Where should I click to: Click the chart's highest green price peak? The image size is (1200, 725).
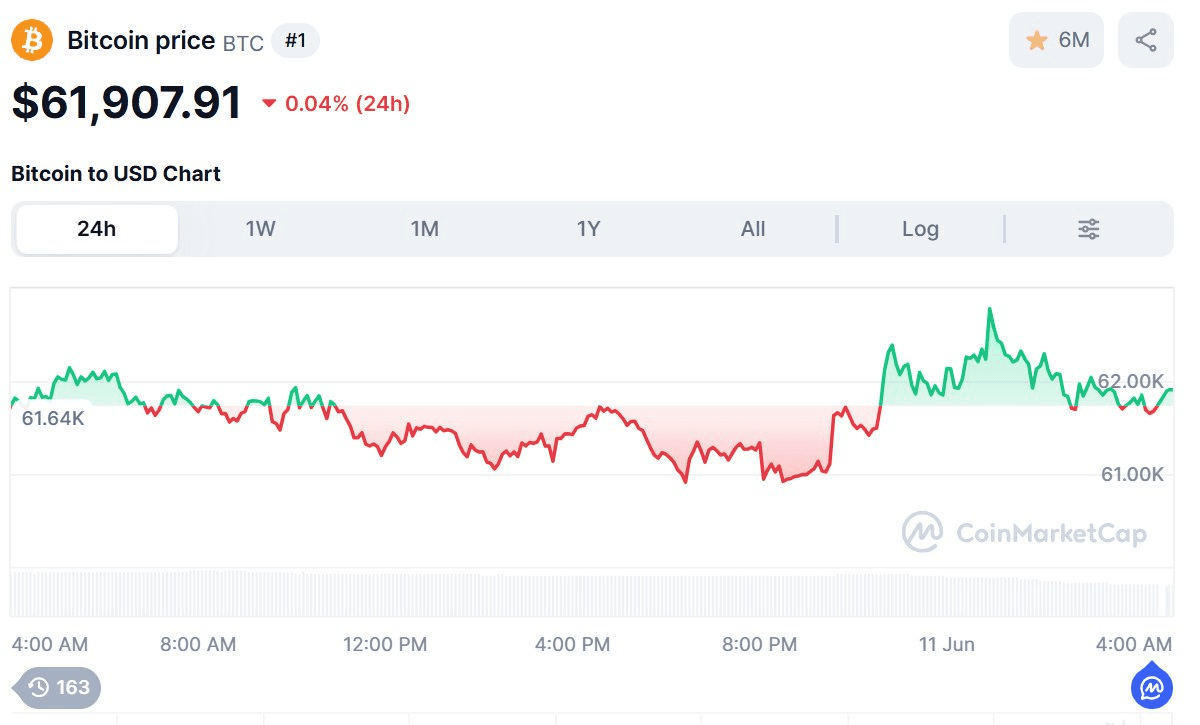(x=989, y=310)
